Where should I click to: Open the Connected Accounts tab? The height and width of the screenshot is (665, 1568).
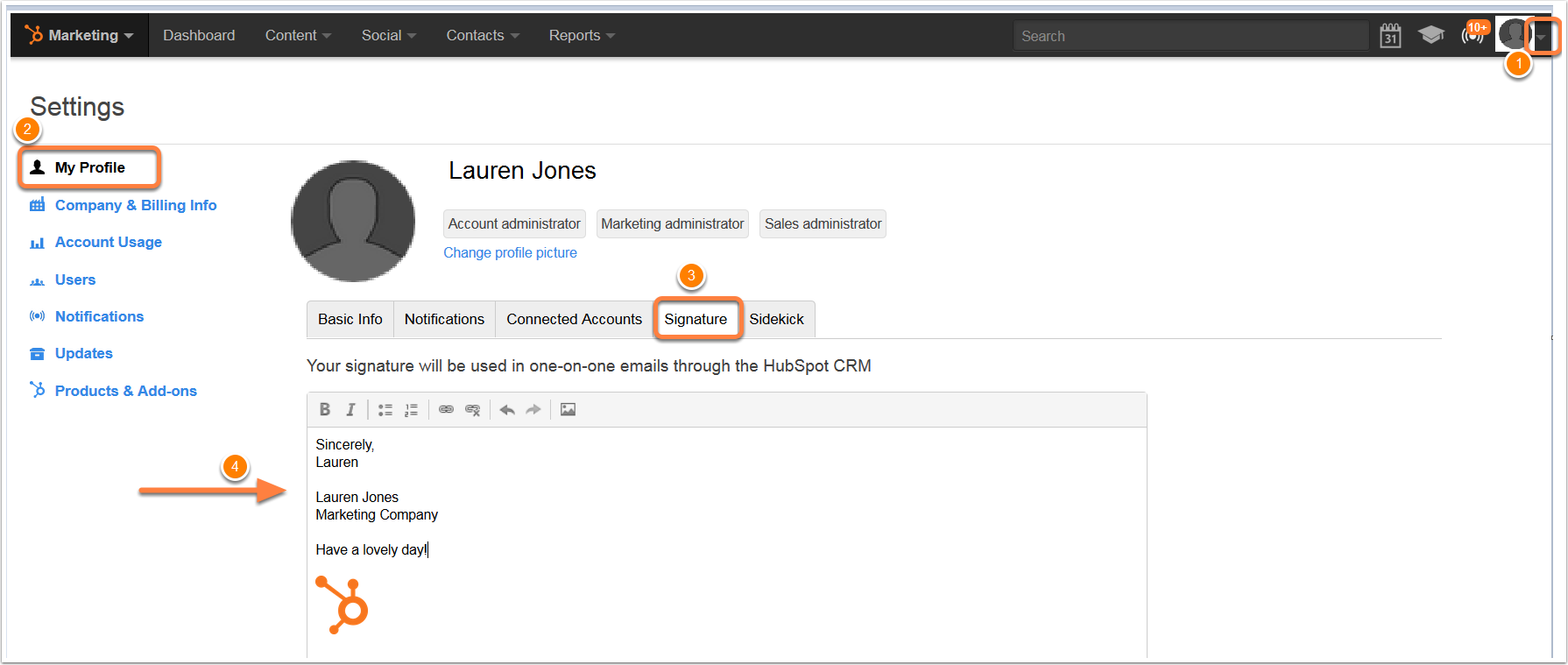point(574,319)
